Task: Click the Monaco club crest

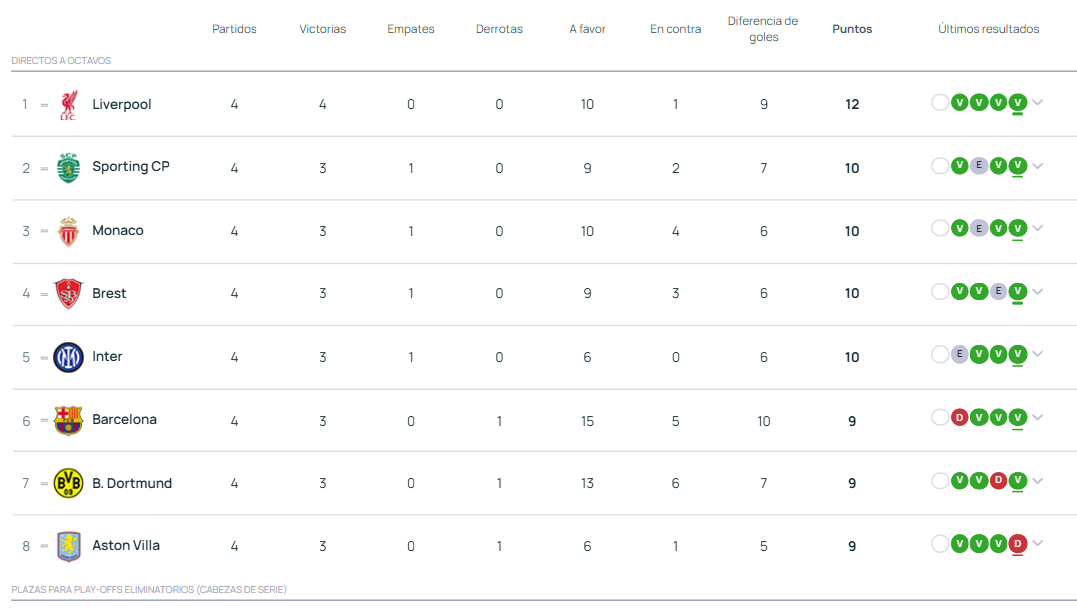Action: (68, 231)
